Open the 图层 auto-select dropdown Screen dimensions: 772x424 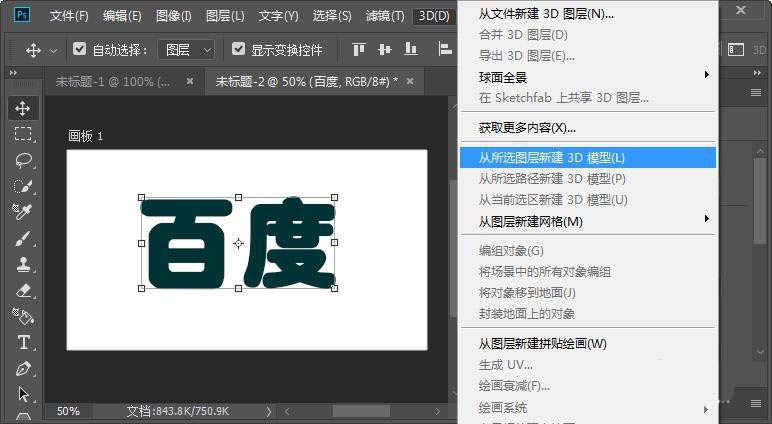pos(189,49)
